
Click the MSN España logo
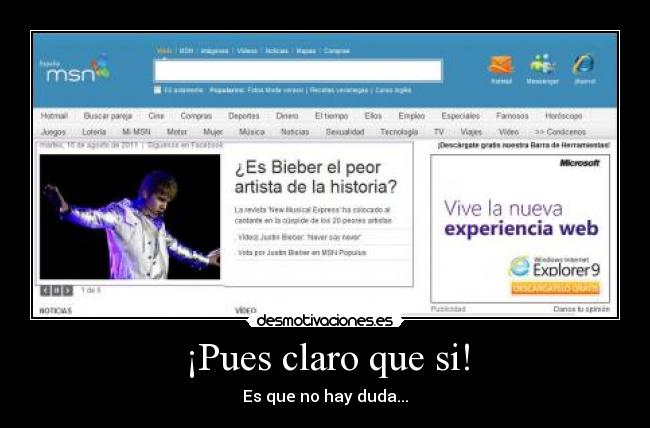[75, 69]
